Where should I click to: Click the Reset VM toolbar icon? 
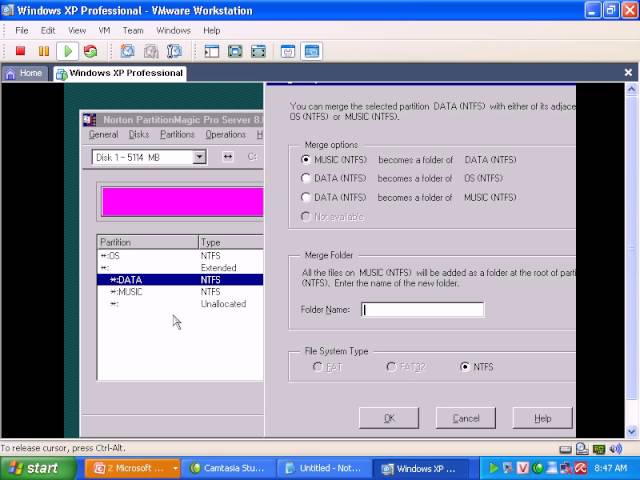[90, 51]
